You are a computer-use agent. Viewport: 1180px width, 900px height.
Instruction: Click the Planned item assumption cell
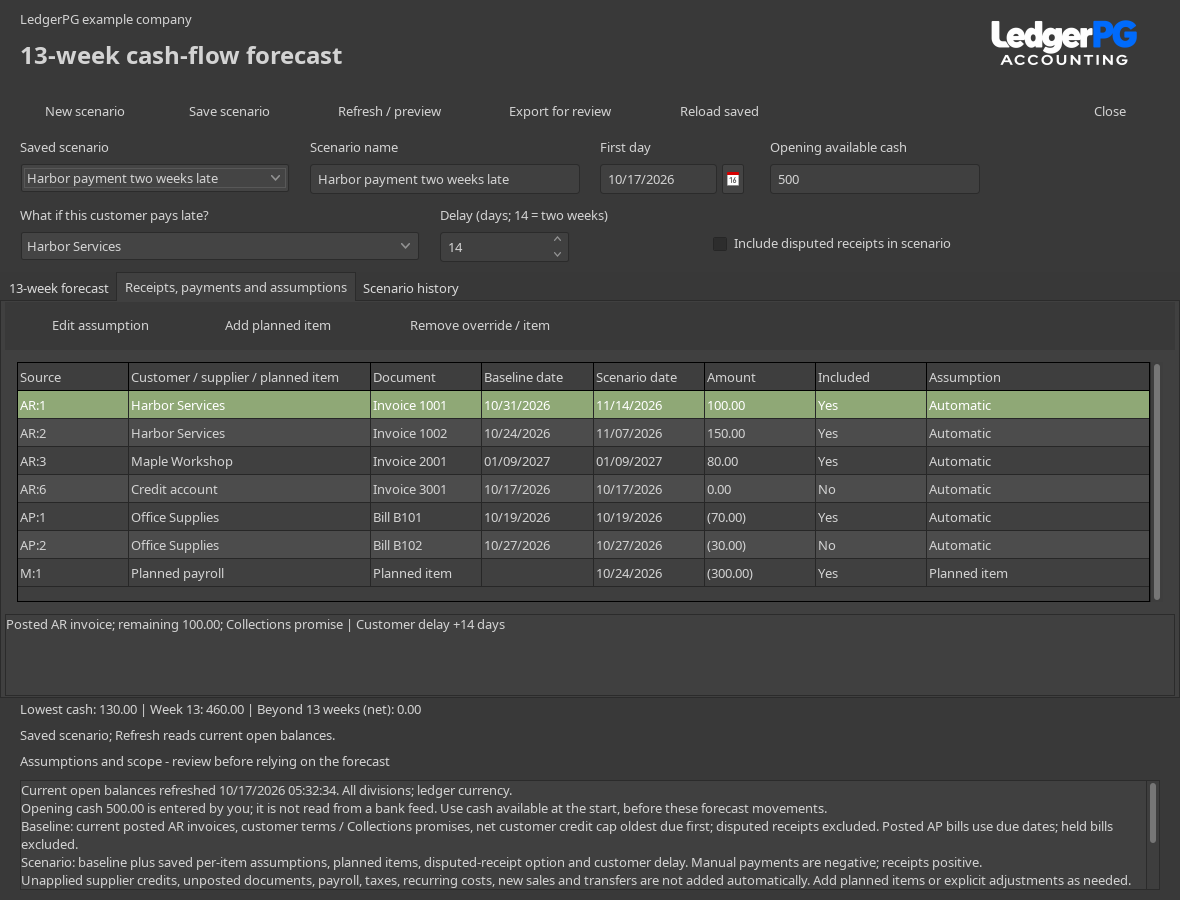coord(1038,573)
